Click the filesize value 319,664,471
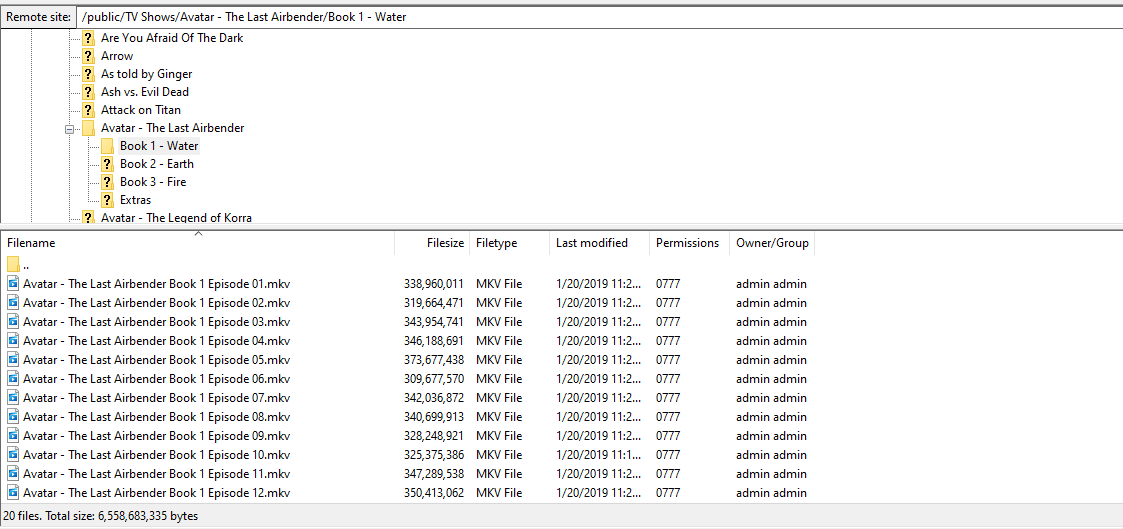 click(433, 303)
